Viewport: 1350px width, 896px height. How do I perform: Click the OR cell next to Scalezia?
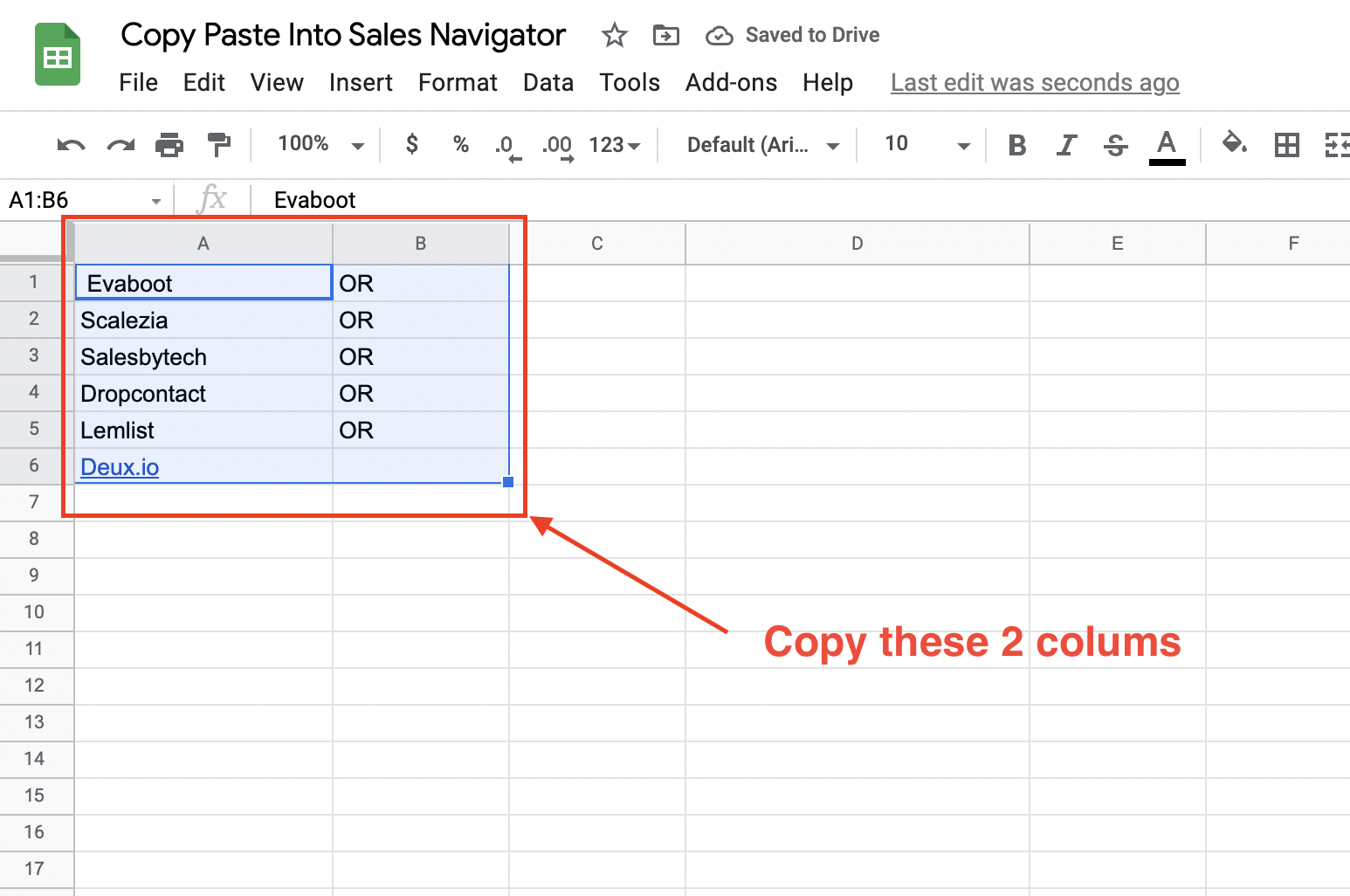pos(421,320)
